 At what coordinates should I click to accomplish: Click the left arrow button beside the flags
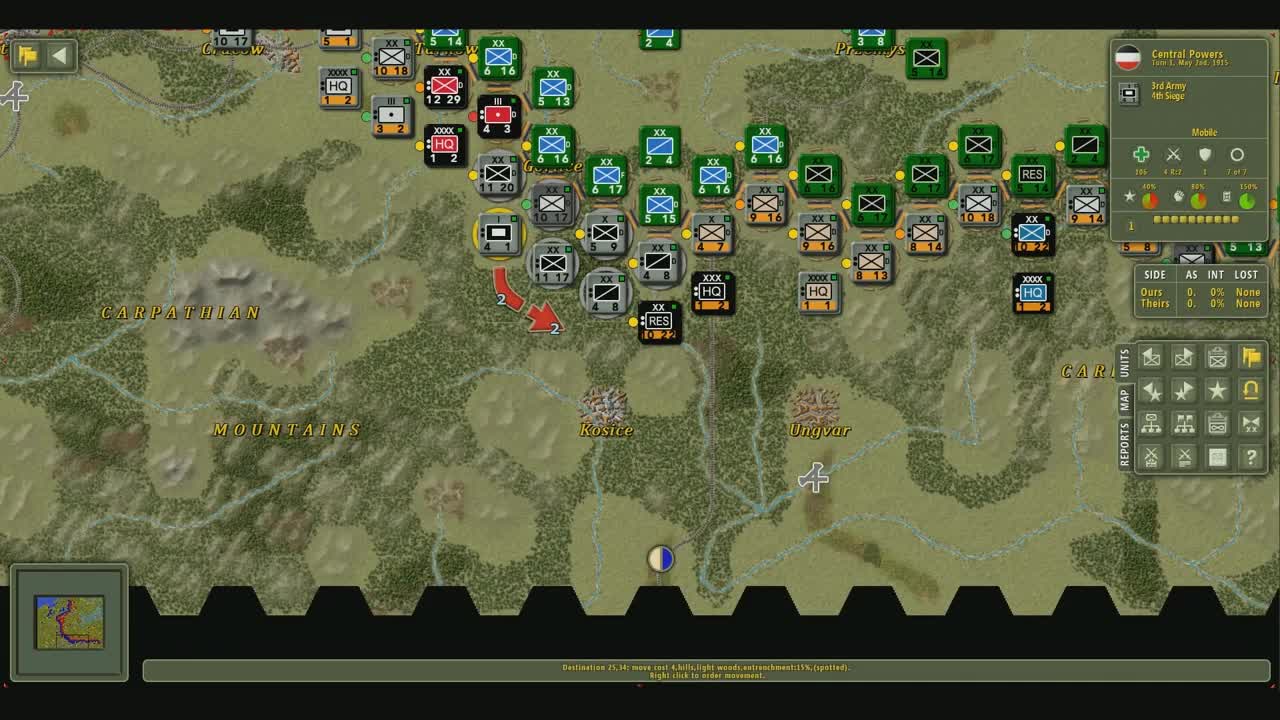(59, 56)
